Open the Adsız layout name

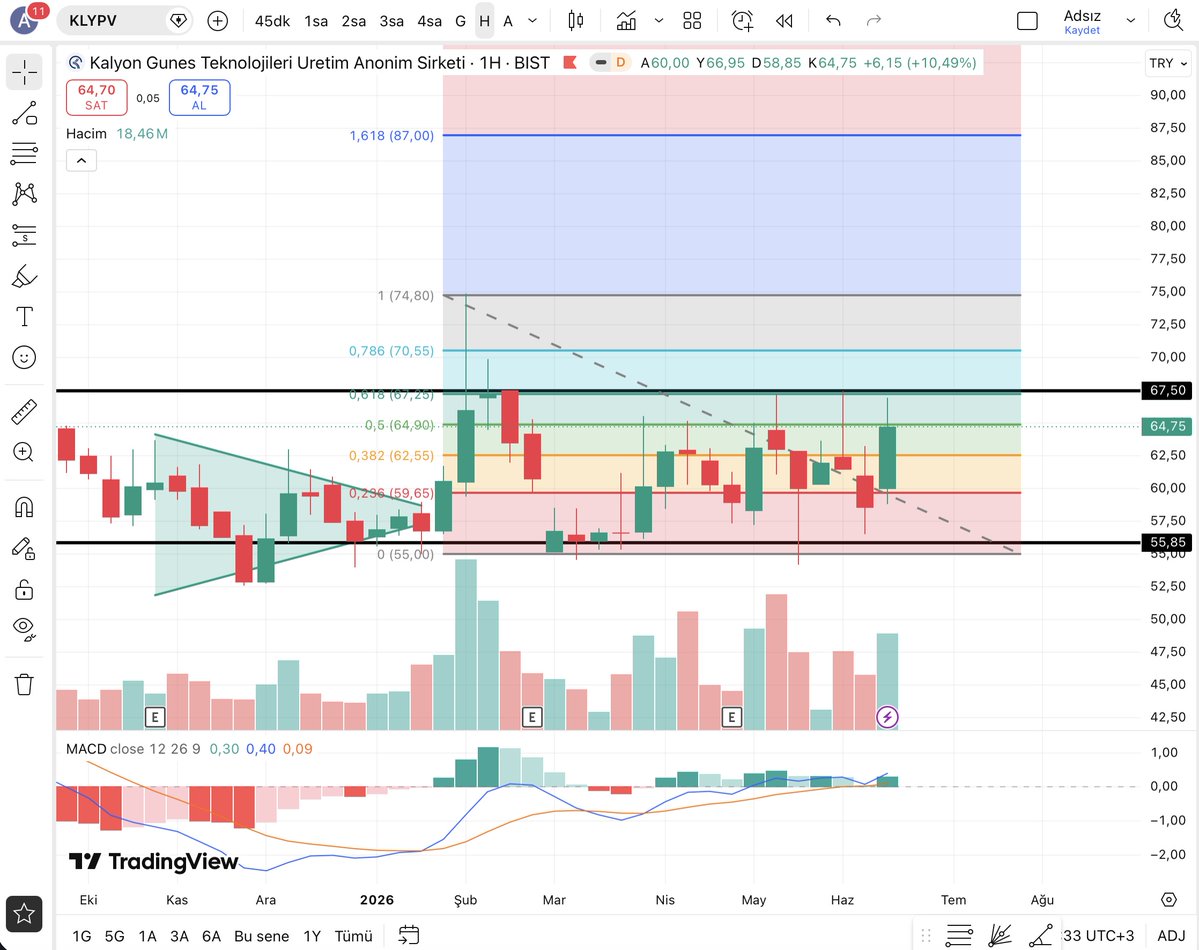click(1082, 15)
